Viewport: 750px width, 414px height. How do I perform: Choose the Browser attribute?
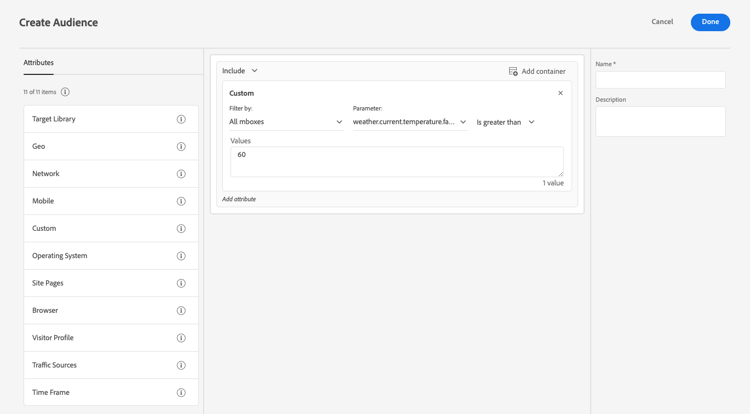click(x=111, y=310)
